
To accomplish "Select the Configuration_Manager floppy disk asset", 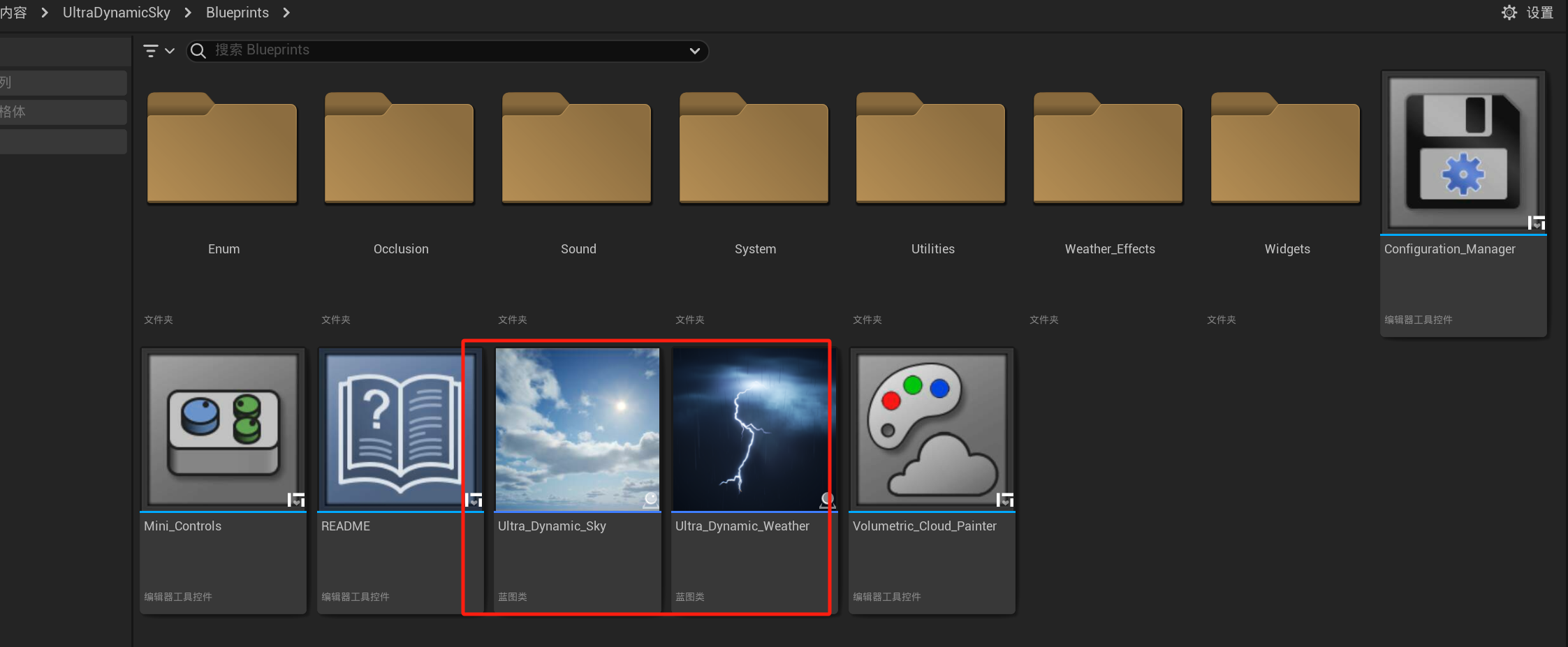I will 1463,152.
